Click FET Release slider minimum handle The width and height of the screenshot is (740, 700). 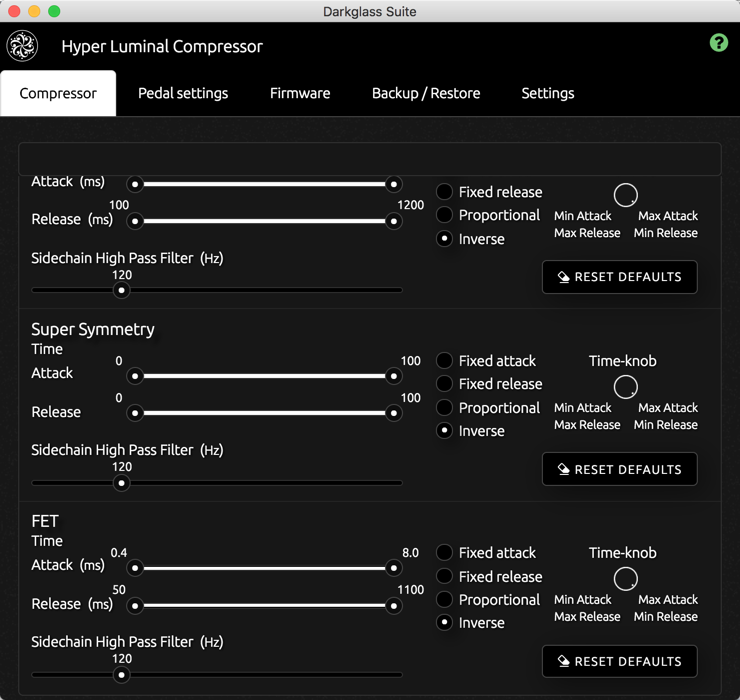point(135,606)
